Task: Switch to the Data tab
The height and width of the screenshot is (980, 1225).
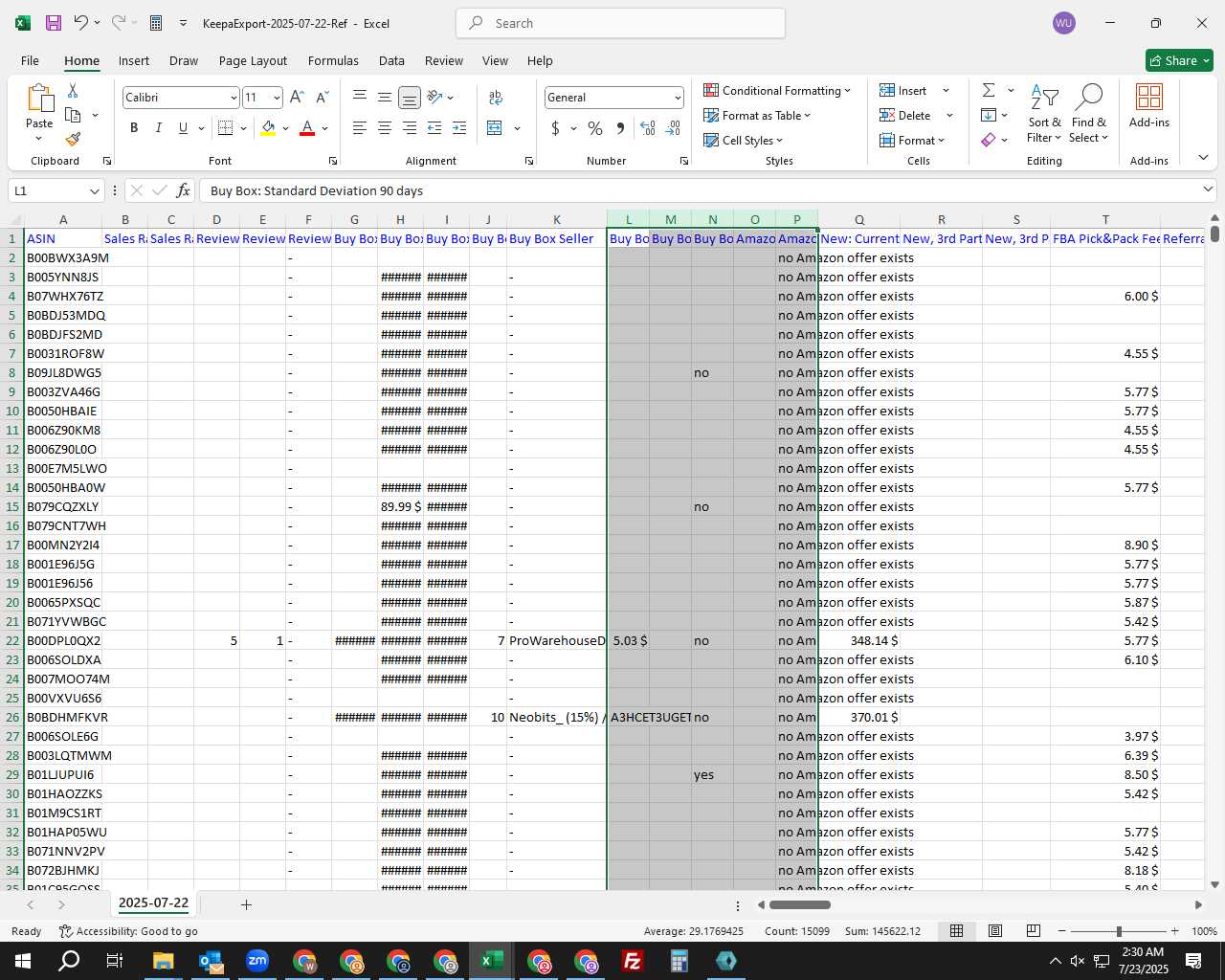Action: (x=391, y=60)
